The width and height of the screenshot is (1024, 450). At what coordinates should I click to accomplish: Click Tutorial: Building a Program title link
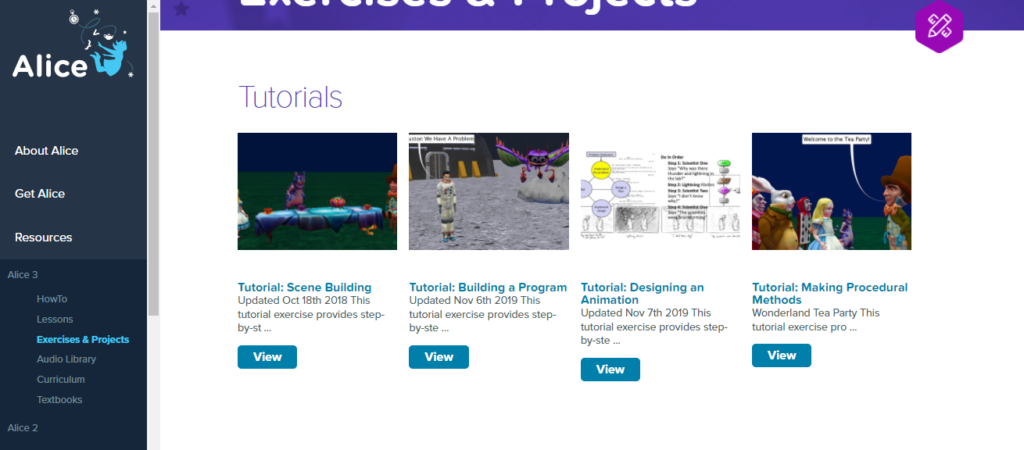[488, 287]
